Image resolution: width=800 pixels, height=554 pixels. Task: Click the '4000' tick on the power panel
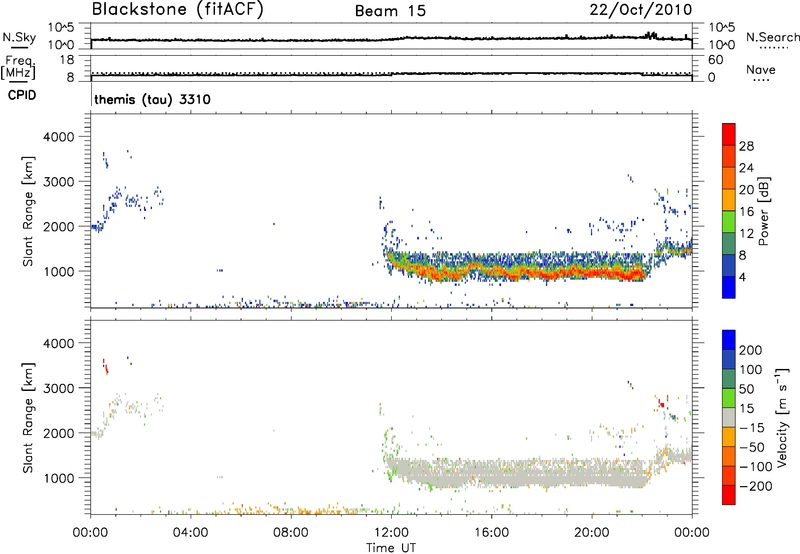pos(59,137)
